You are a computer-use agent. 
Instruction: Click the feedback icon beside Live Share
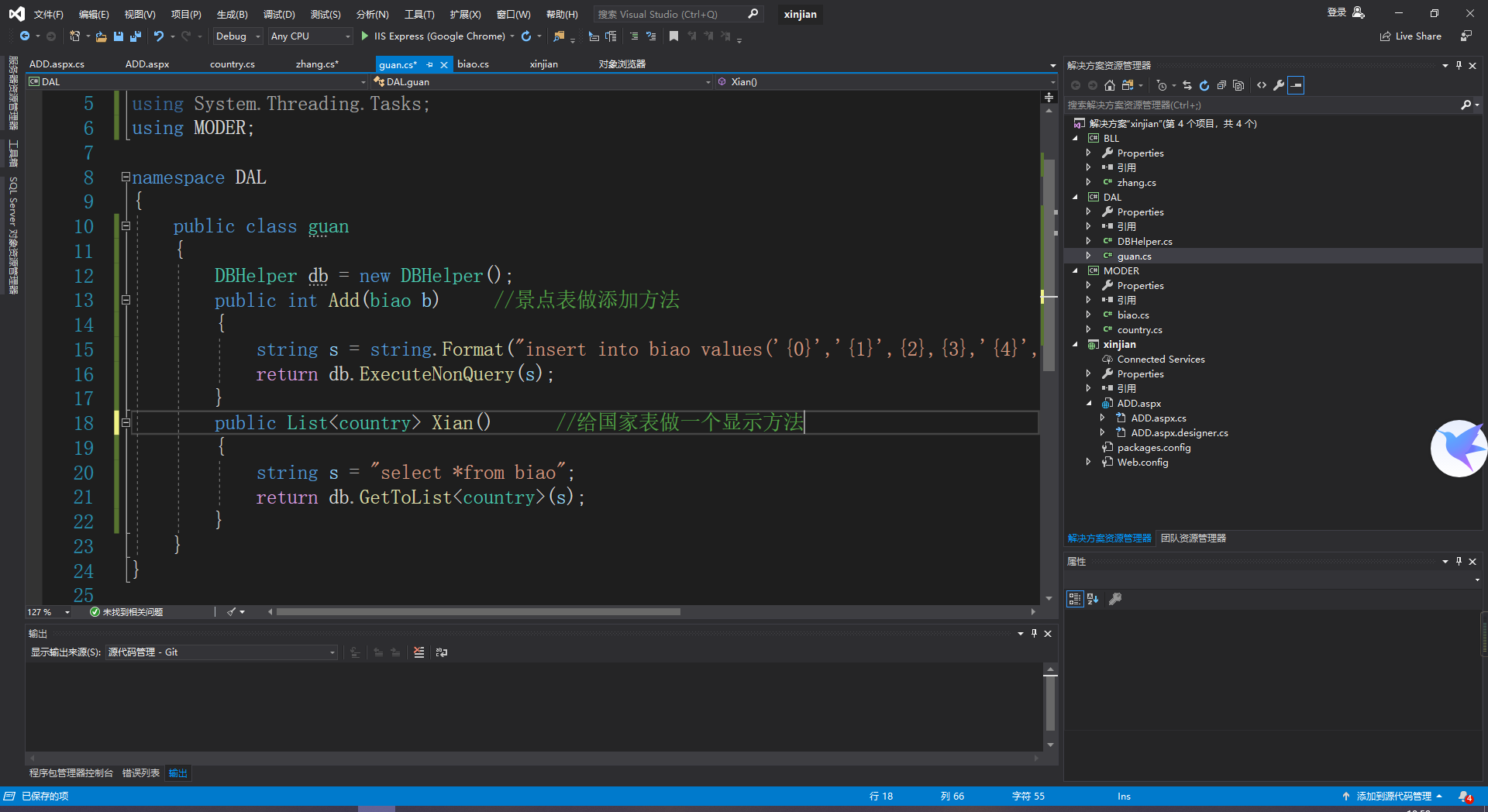coord(1466,36)
